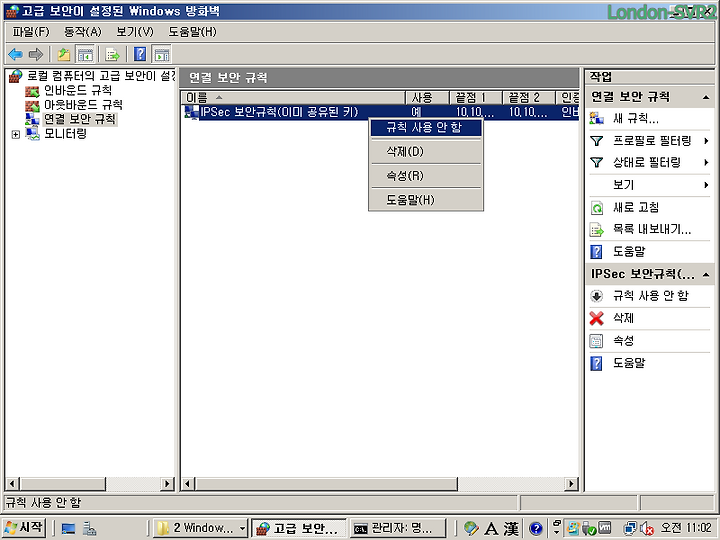Toggle the action pane toolbar icon
This screenshot has height=540, width=720.
pyautogui.click(x=161, y=55)
